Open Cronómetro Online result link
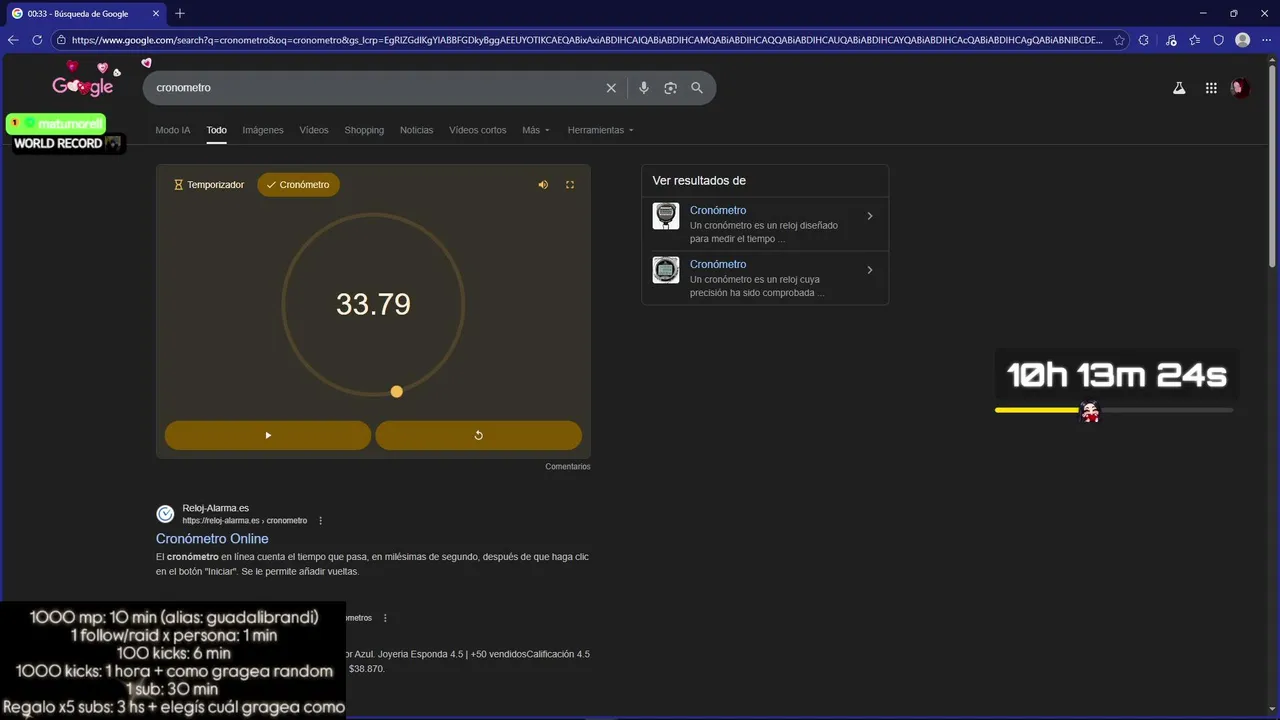Screen dimensions: 1280x720 [x=212, y=539]
